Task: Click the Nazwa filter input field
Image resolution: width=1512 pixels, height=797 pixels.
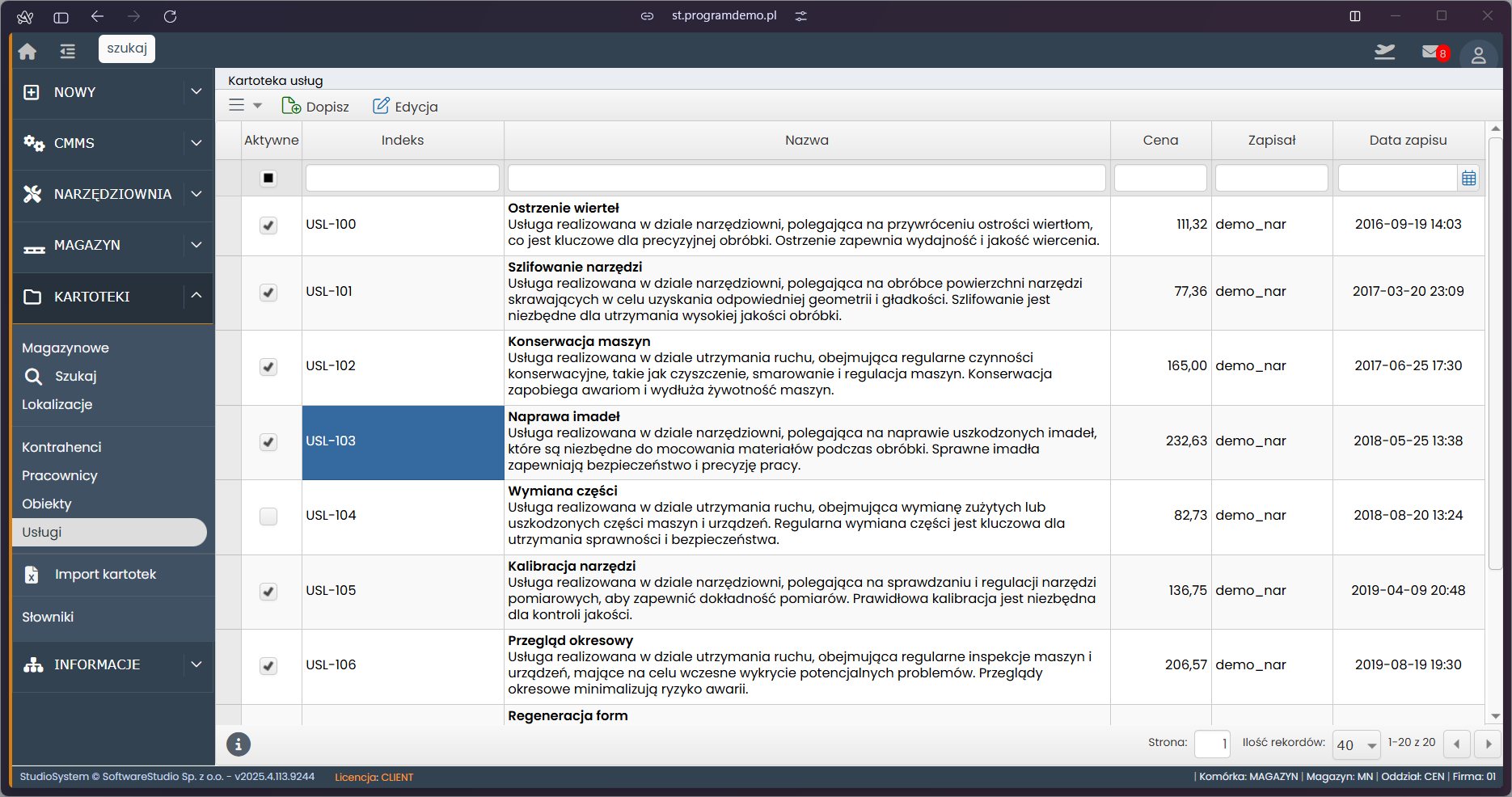Action: tap(806, 179)
